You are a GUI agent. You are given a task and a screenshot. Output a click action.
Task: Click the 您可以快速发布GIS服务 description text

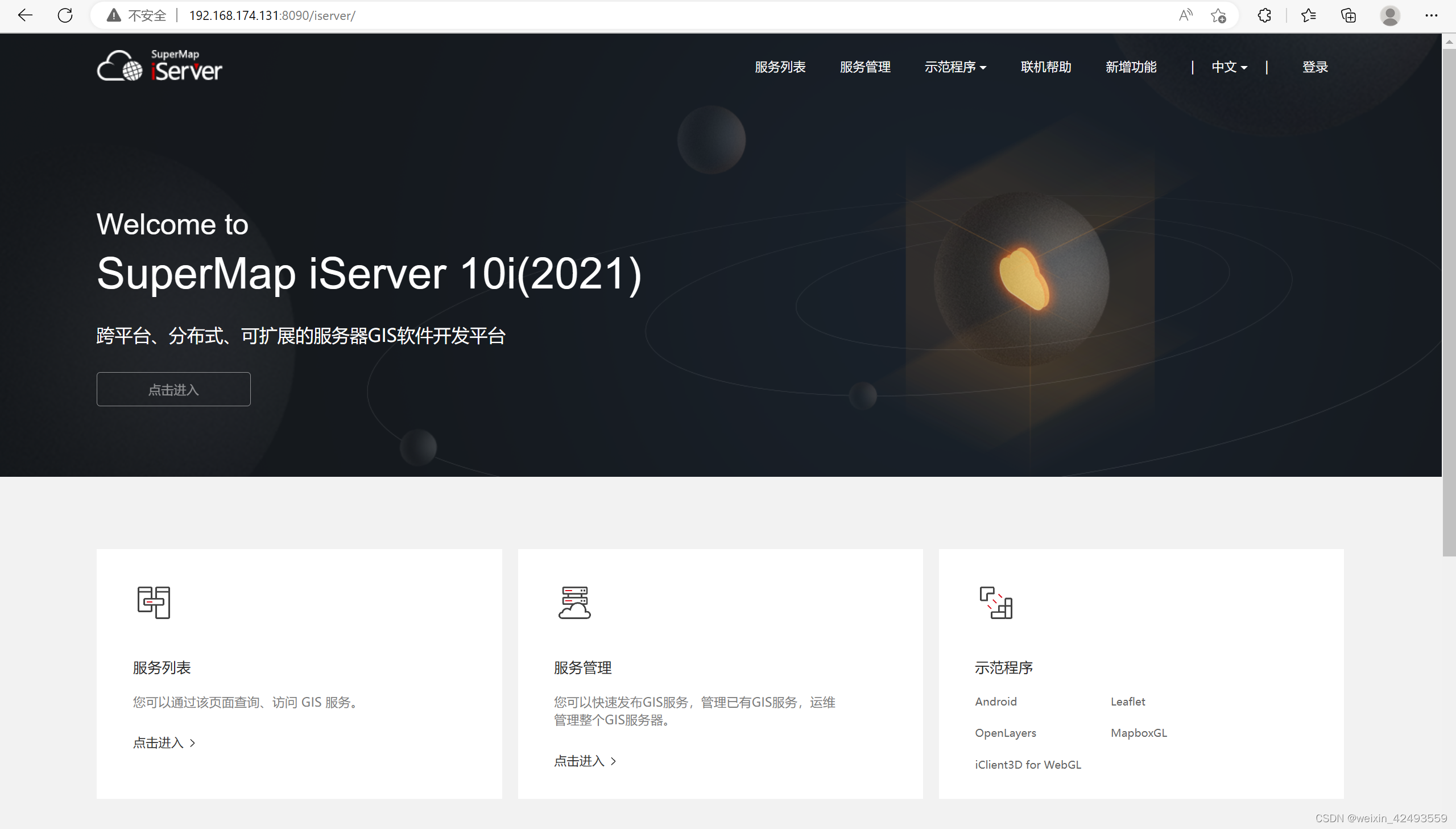point(694,711)
